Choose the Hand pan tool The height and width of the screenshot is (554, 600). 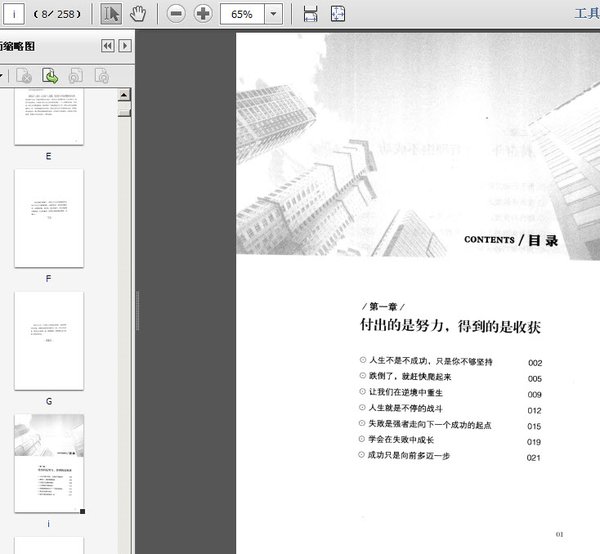(138, 14)
